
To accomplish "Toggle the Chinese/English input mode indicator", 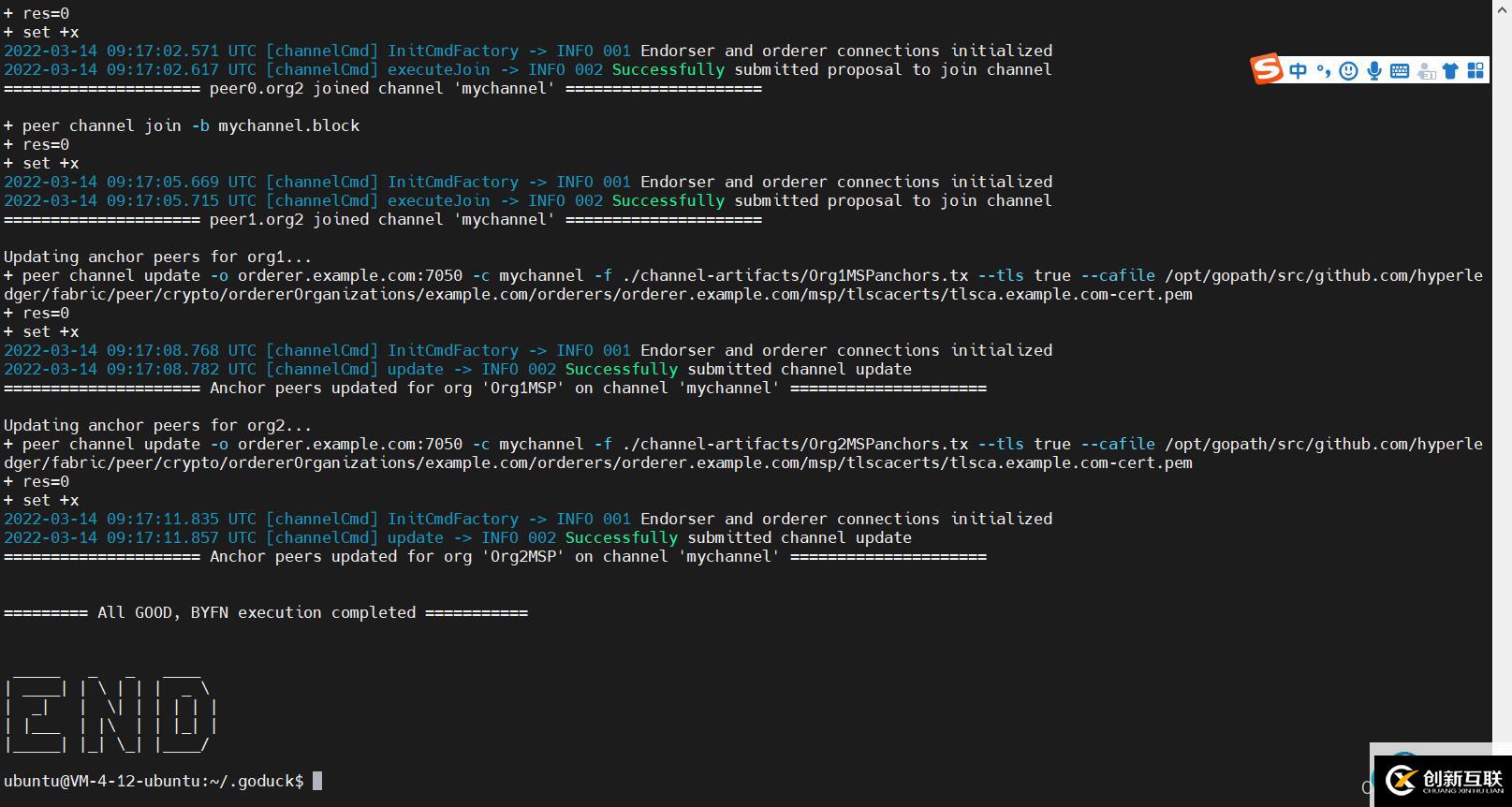I will (x=1298, y=71).
